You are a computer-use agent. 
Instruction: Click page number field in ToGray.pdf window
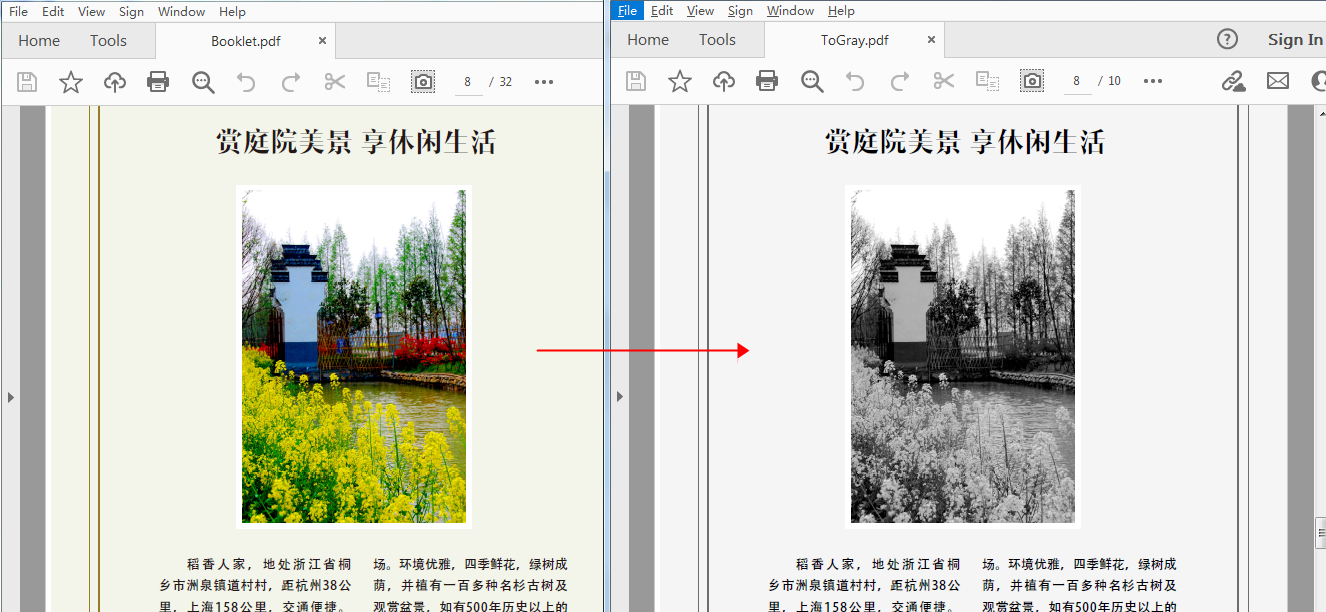1077,81
